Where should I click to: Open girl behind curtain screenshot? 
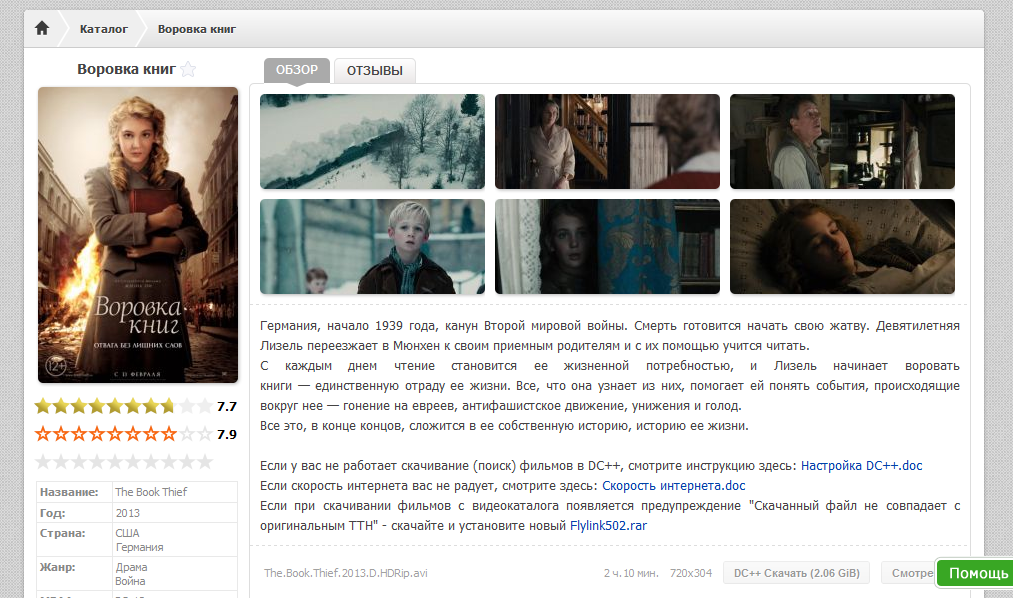coord(607,247)
